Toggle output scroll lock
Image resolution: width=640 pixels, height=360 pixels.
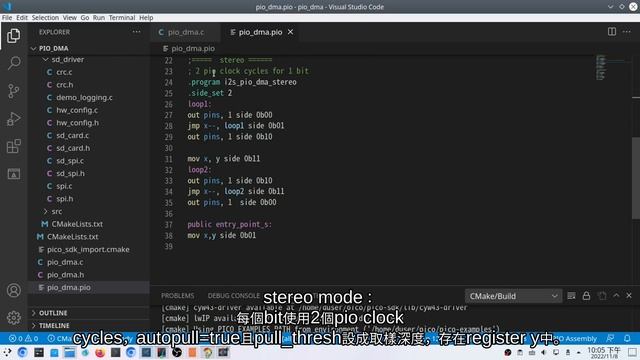click(x=587, y=296)
